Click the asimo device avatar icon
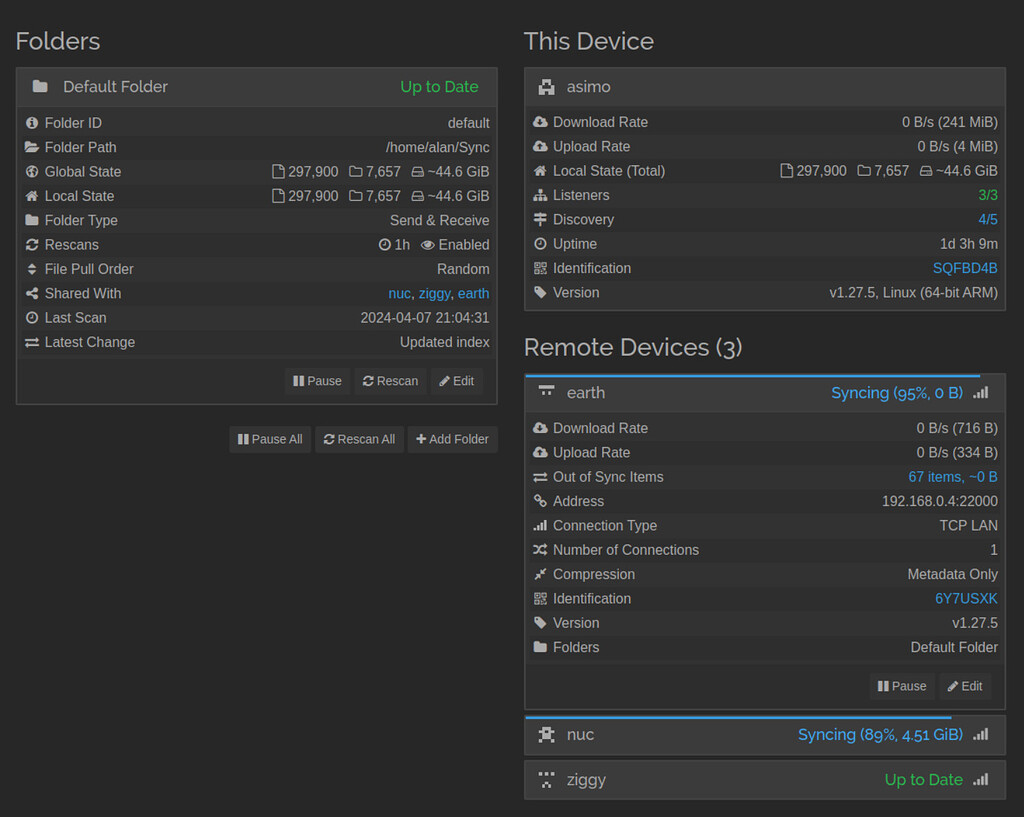 pyautogui.click(x=546, y=87)
